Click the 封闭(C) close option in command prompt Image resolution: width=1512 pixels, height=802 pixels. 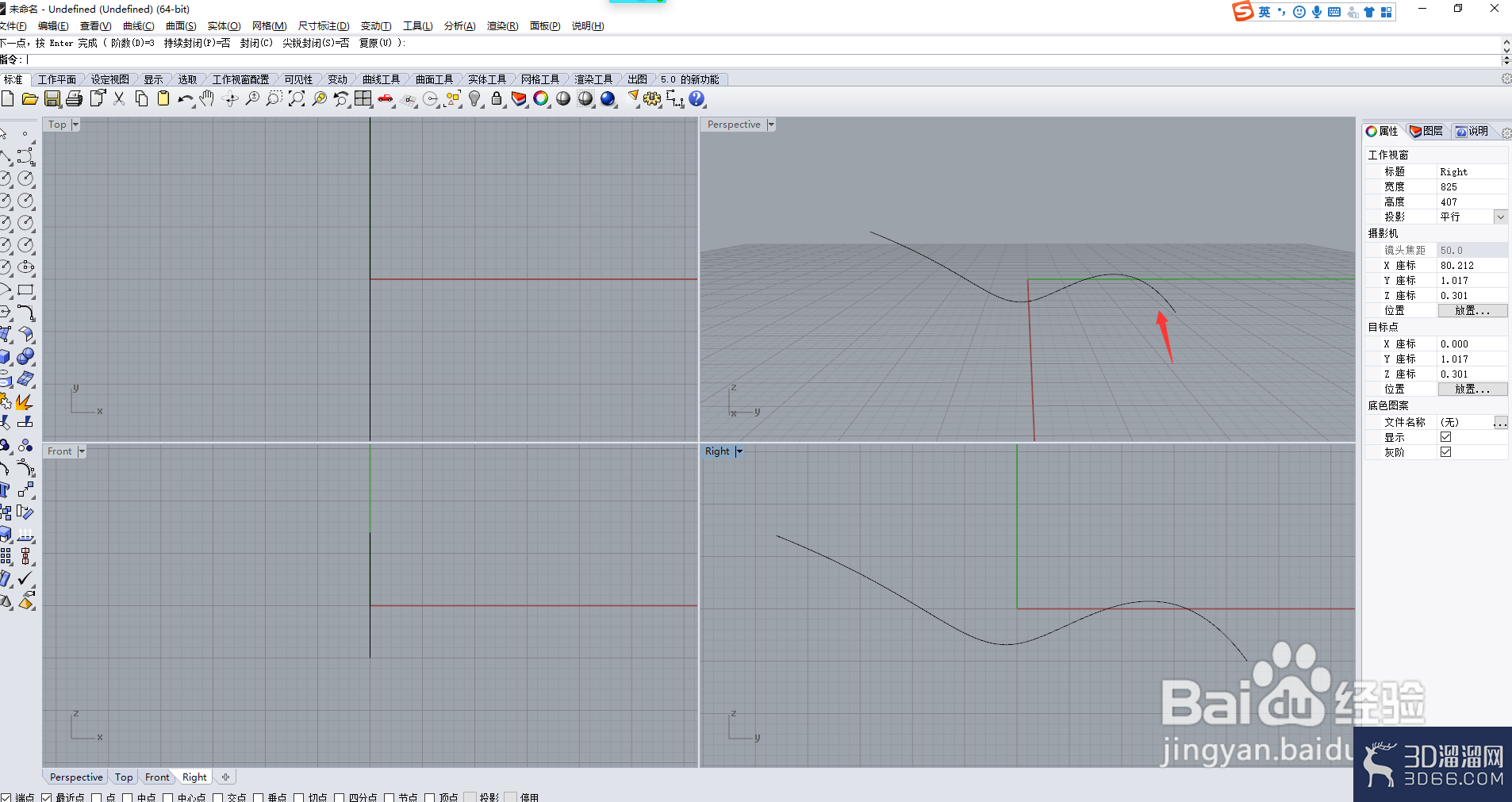click(256, 43)
